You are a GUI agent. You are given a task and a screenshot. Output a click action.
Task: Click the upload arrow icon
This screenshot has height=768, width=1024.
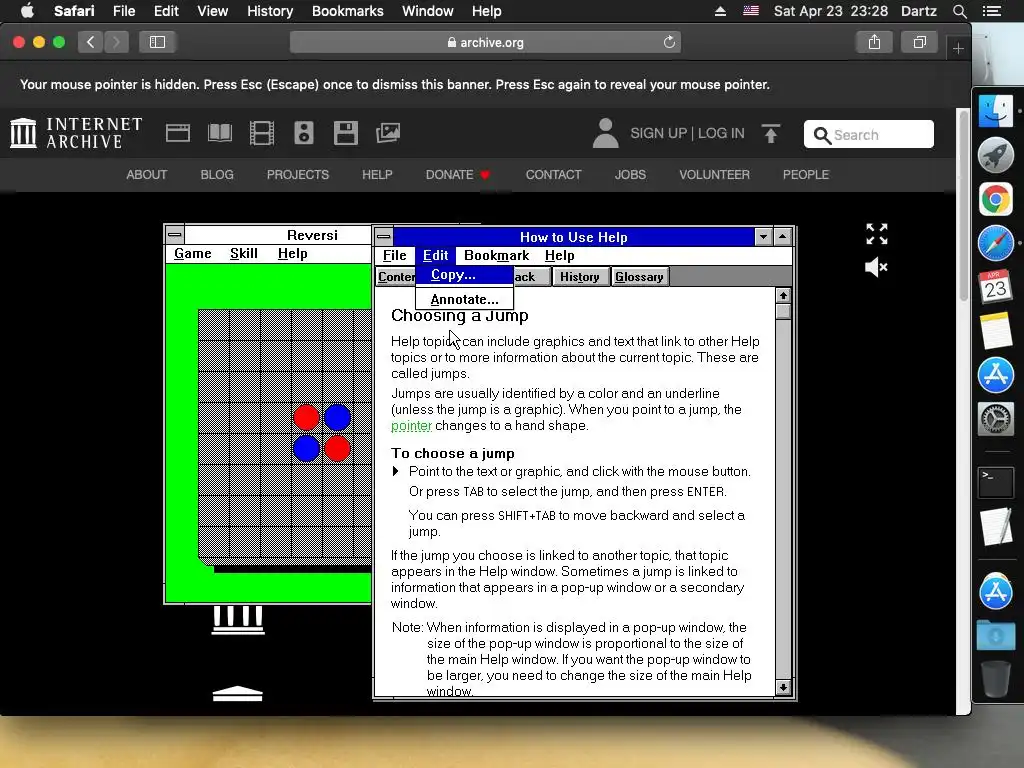(x=771, y=133)
